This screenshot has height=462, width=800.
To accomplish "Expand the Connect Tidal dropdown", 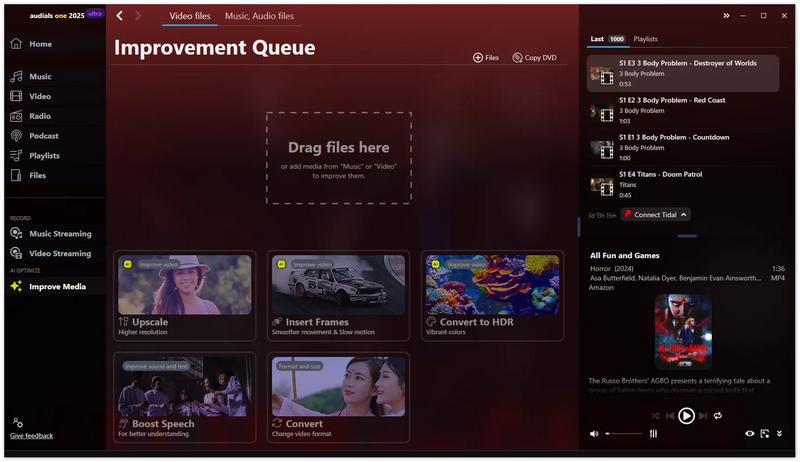I will pos(684,215).
